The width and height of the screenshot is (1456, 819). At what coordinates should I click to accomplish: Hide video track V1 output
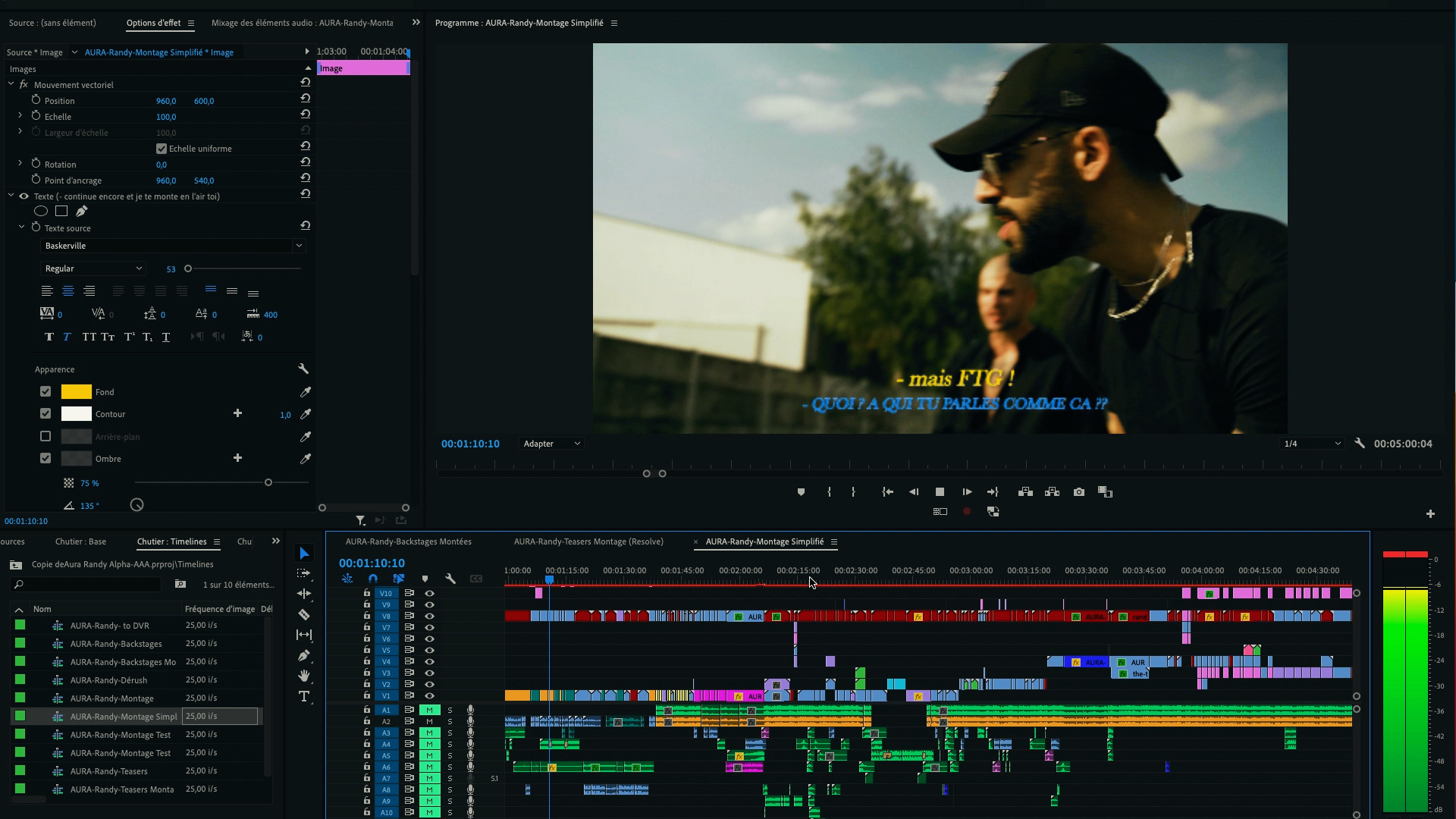coord(429,695)
